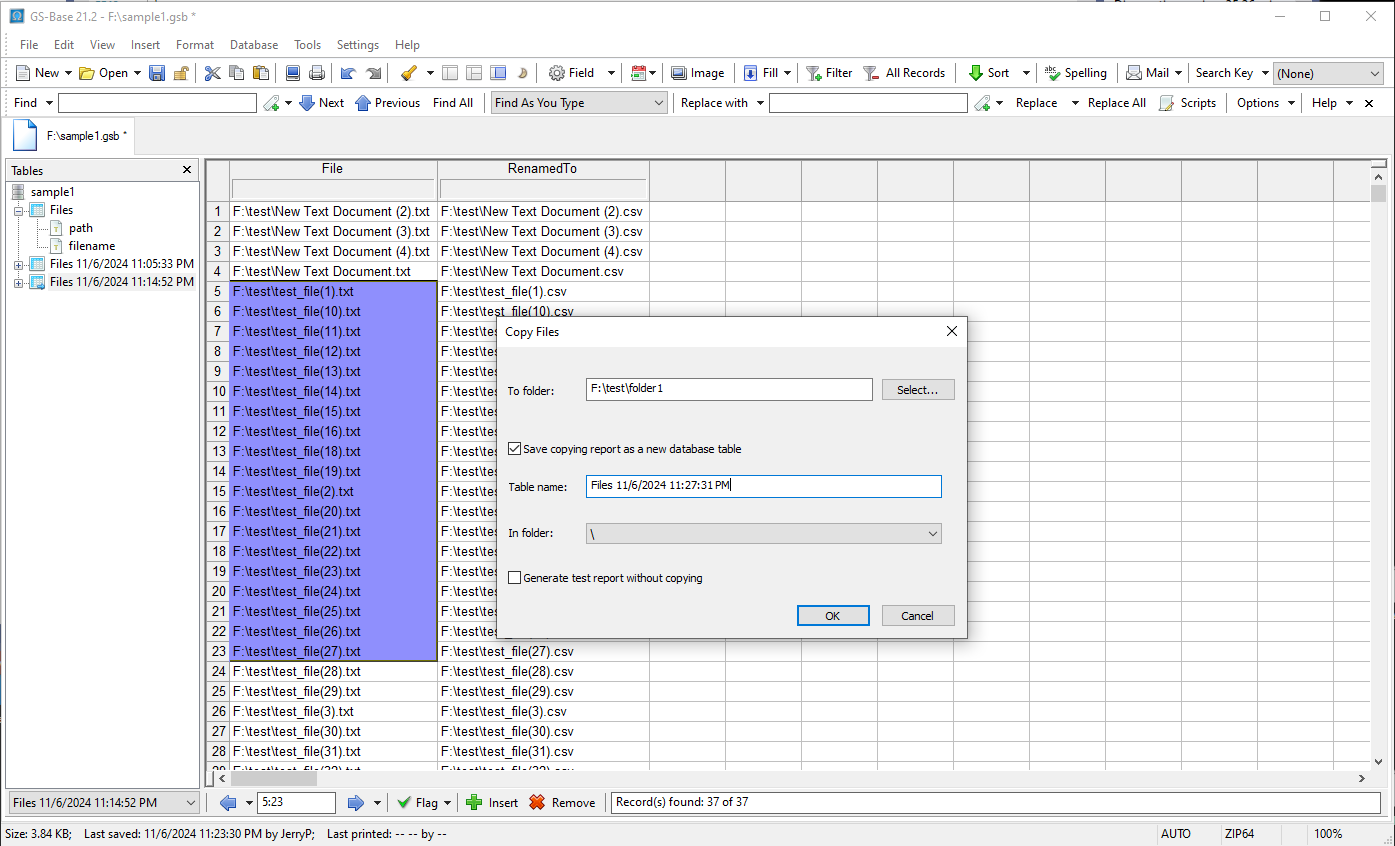Click the padlock password icon
The image size is (1395, 846).
(x=181, y=73)
